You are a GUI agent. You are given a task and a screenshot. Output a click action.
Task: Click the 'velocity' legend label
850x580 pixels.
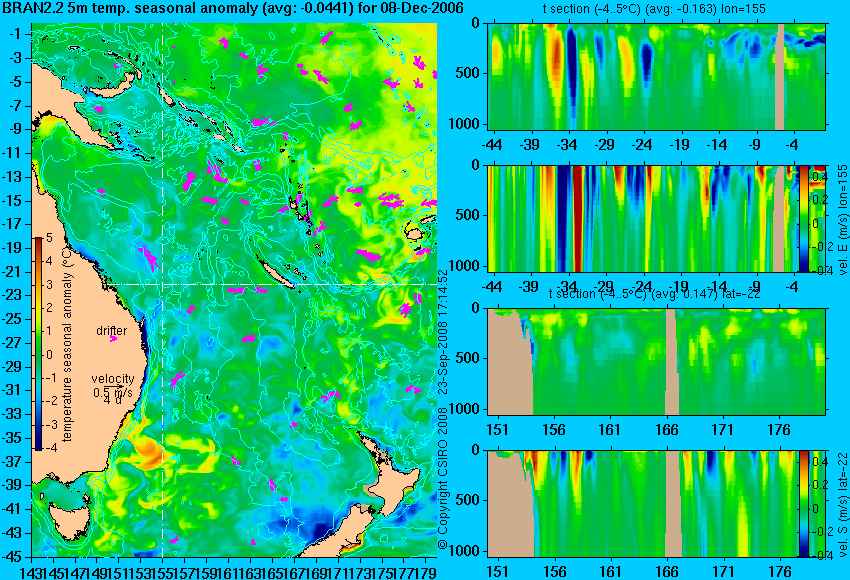(x=113, y=379)
